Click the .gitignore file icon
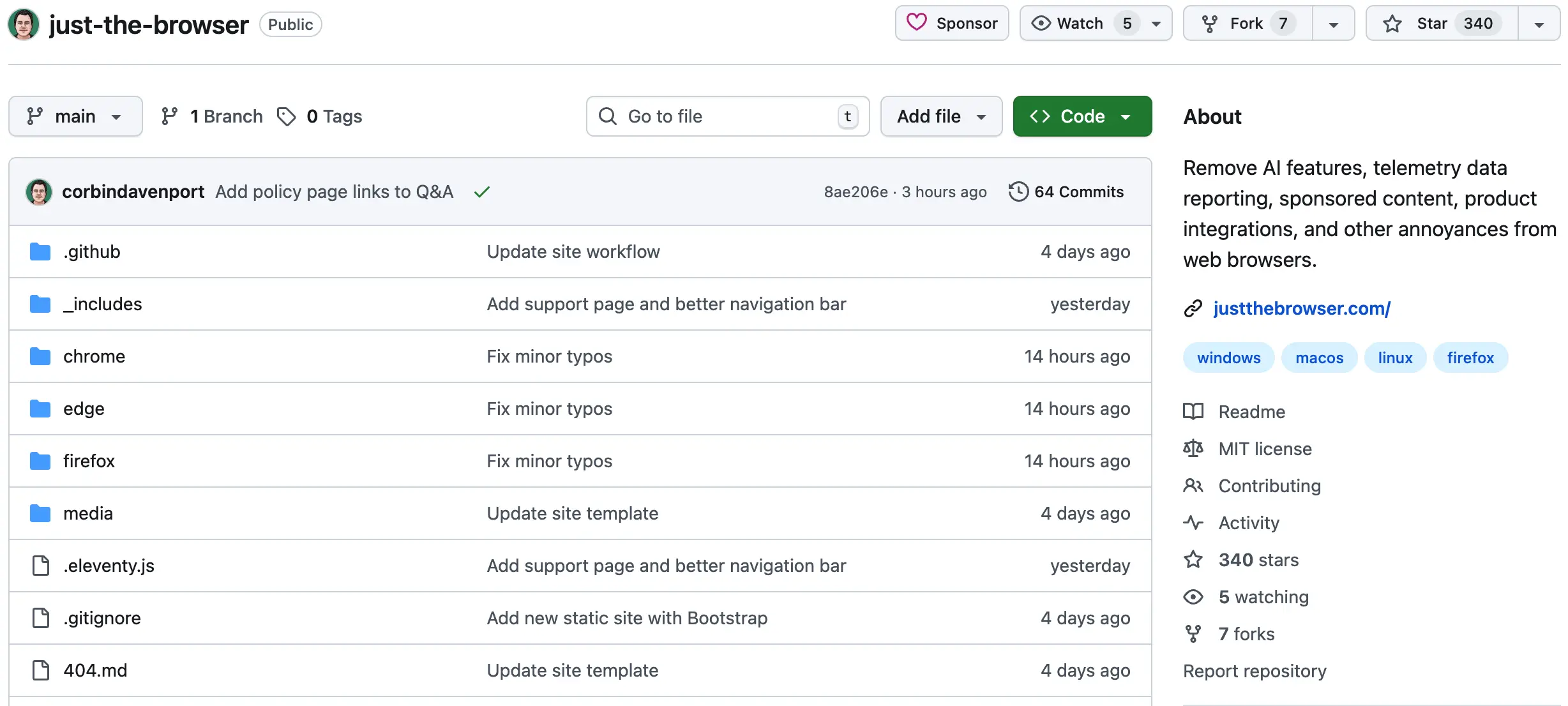 tap(40, 618)
